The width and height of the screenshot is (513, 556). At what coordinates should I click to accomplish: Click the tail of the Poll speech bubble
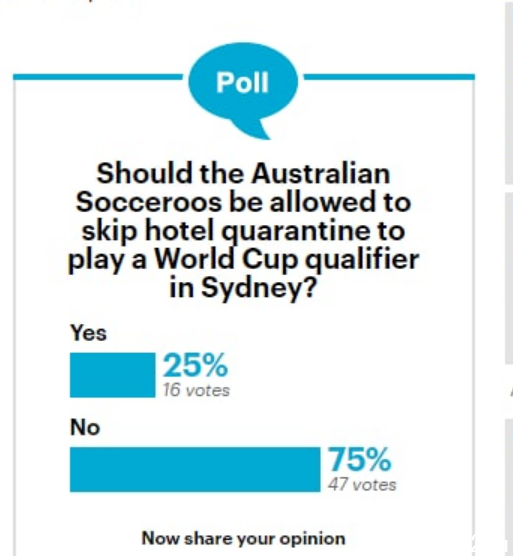253,129
